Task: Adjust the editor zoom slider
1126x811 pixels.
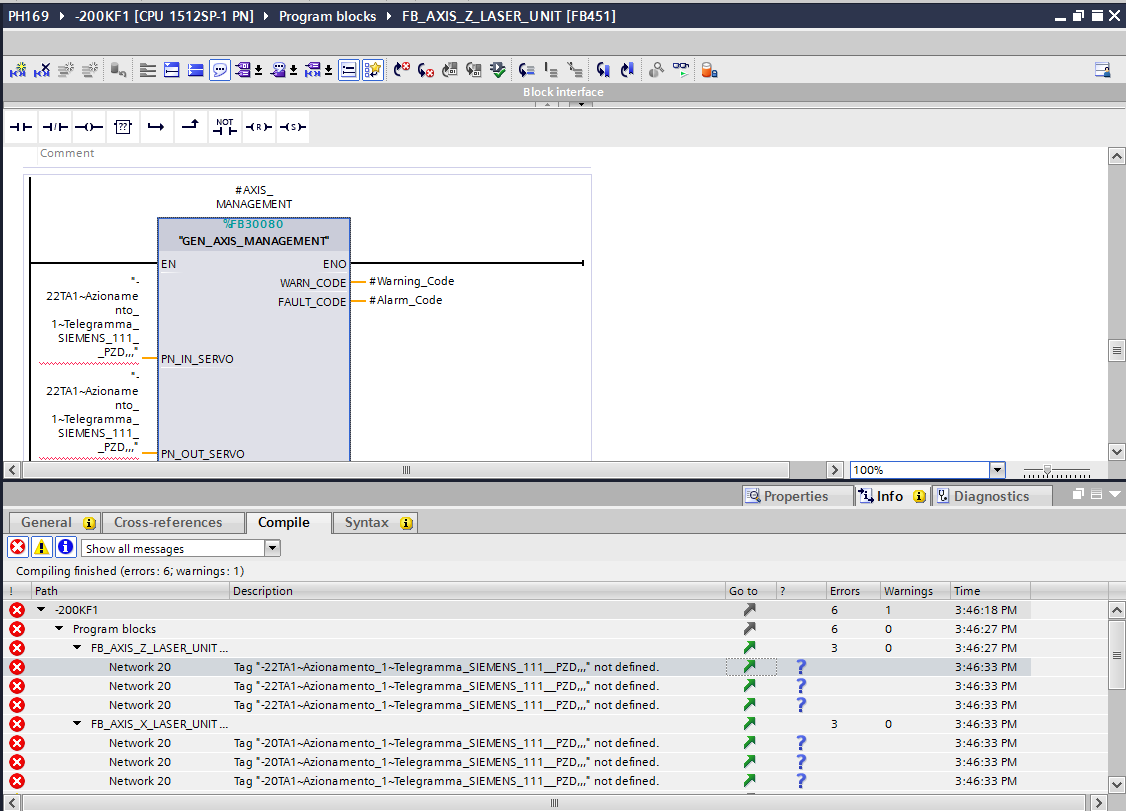Action: tap(1047, 470)
